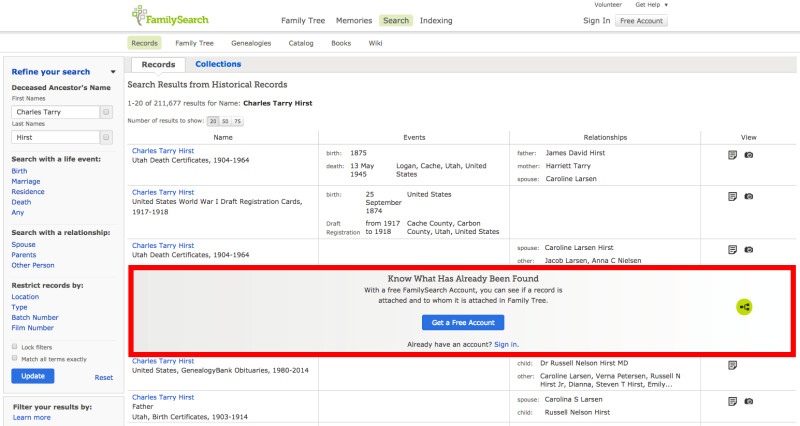Screen dimensions: 800x426
Task: Go to Wiki section
Action: tap(376, 43)
